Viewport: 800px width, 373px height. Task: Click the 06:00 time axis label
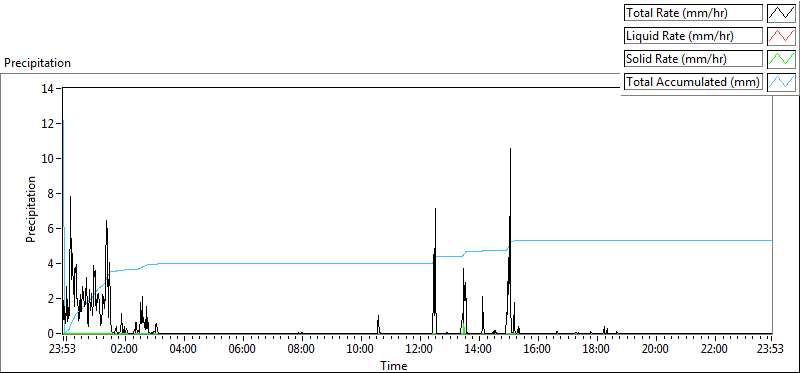(242, 350)
